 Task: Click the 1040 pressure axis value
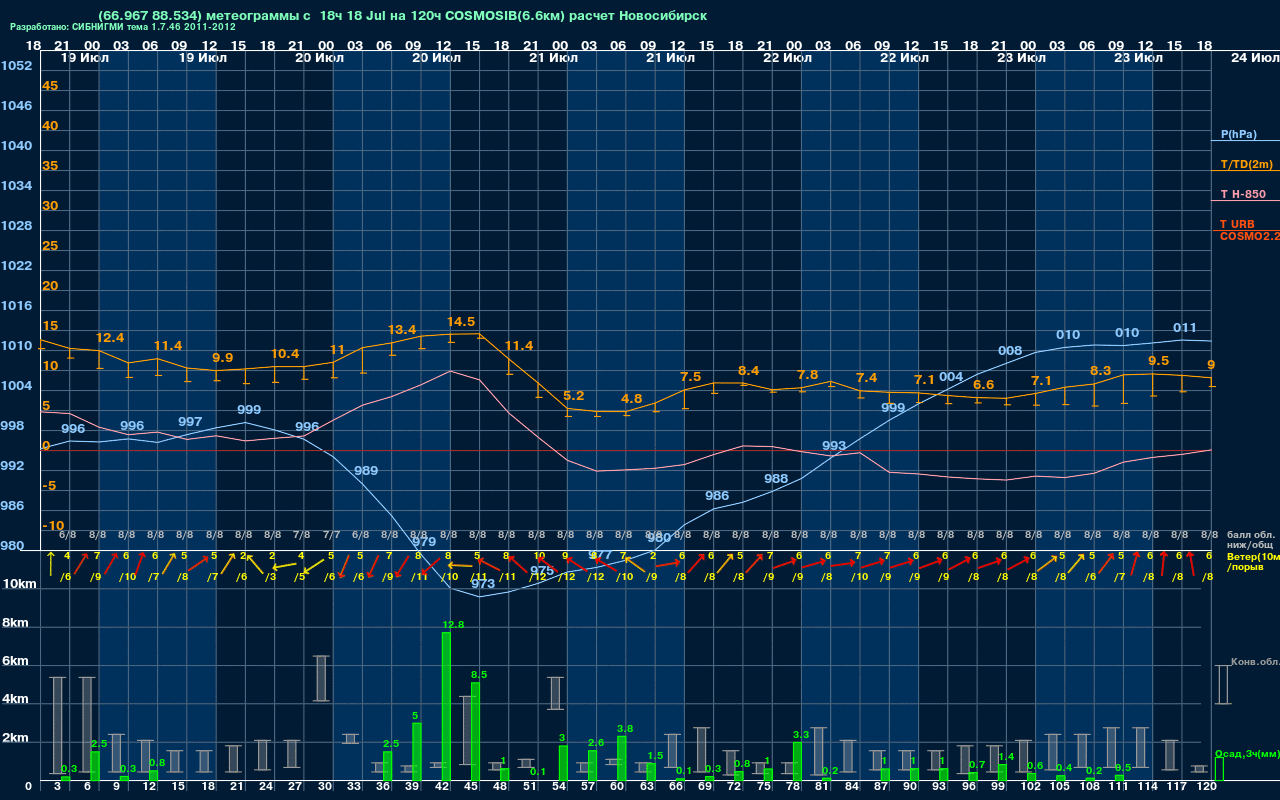(x=16, y=146)
